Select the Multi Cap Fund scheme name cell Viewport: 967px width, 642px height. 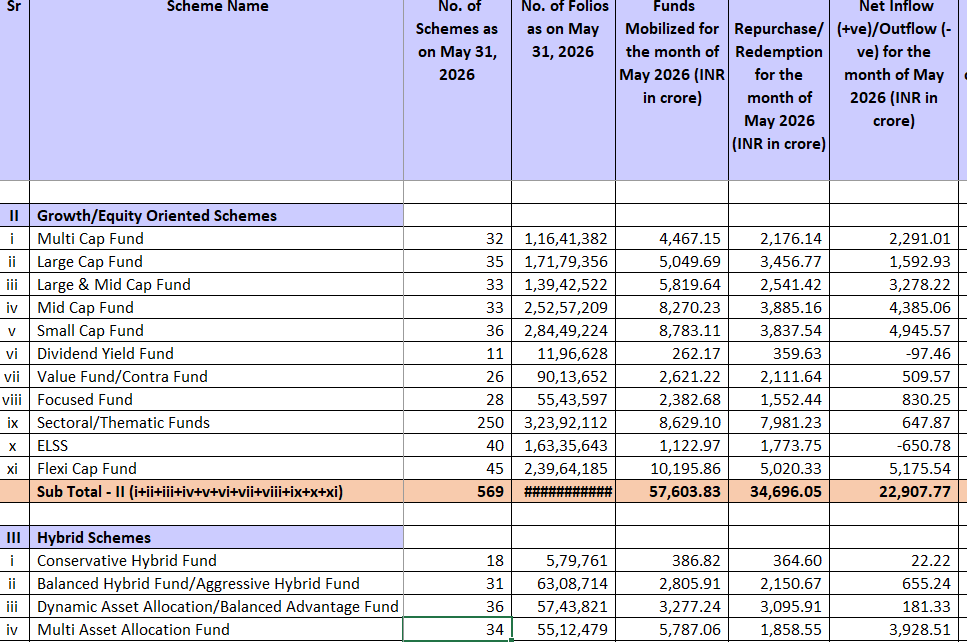216,239
